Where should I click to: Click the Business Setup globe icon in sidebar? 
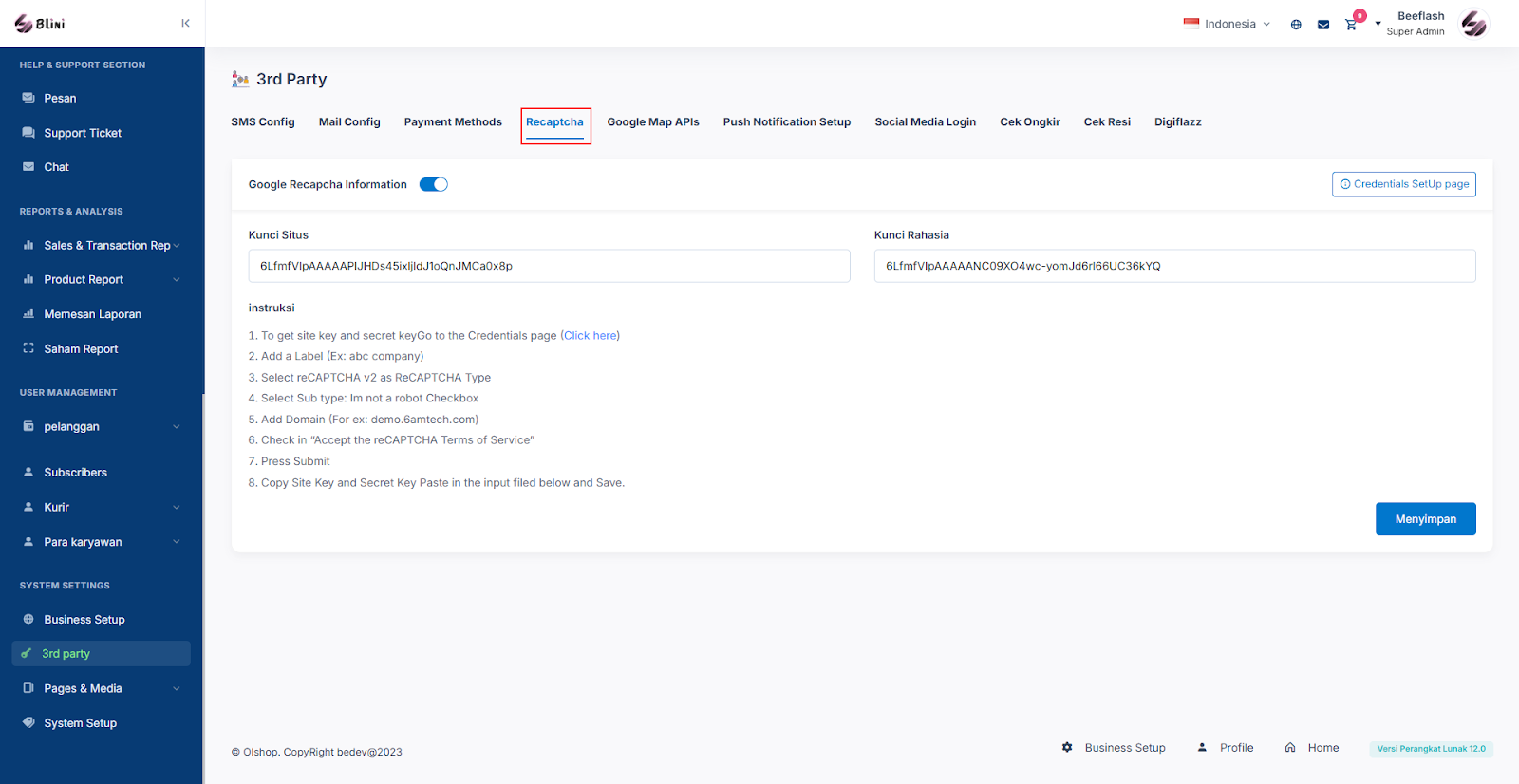click(28, 619)
